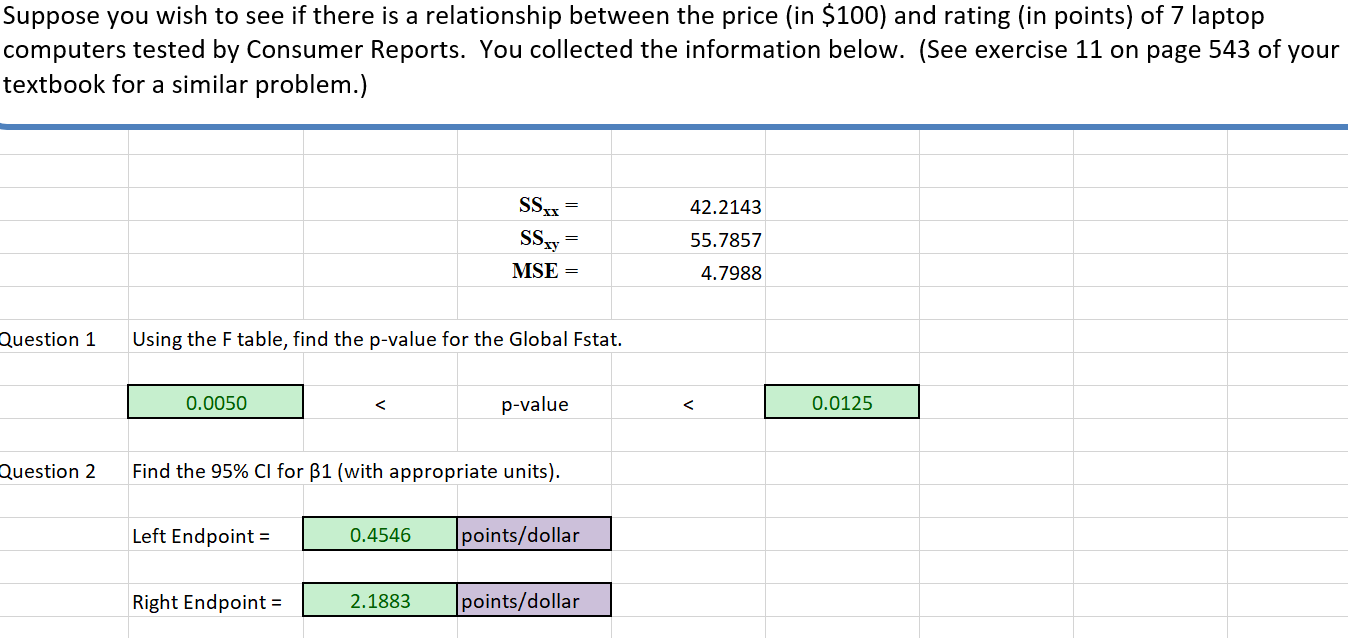The height and width of the screenshot is (638, 1348).
Task: Click the MSE = label
Action: 544,271
